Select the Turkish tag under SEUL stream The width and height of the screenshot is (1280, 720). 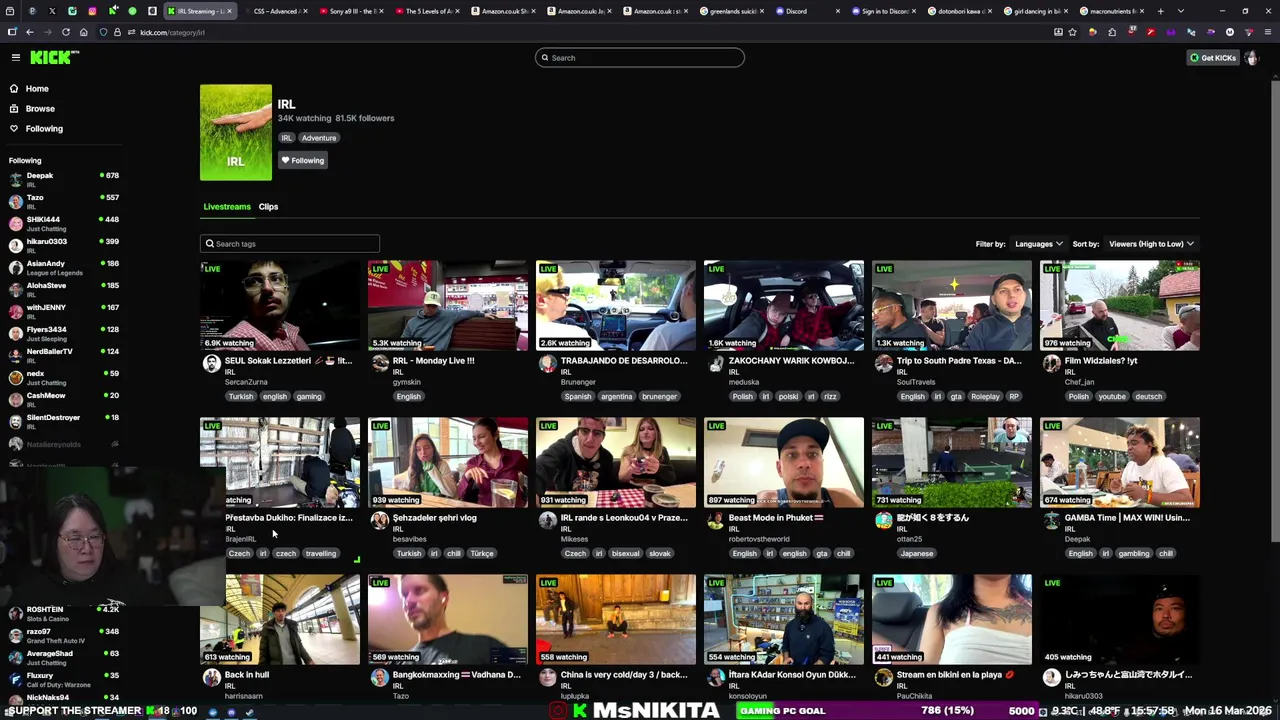tap(241, 397)
